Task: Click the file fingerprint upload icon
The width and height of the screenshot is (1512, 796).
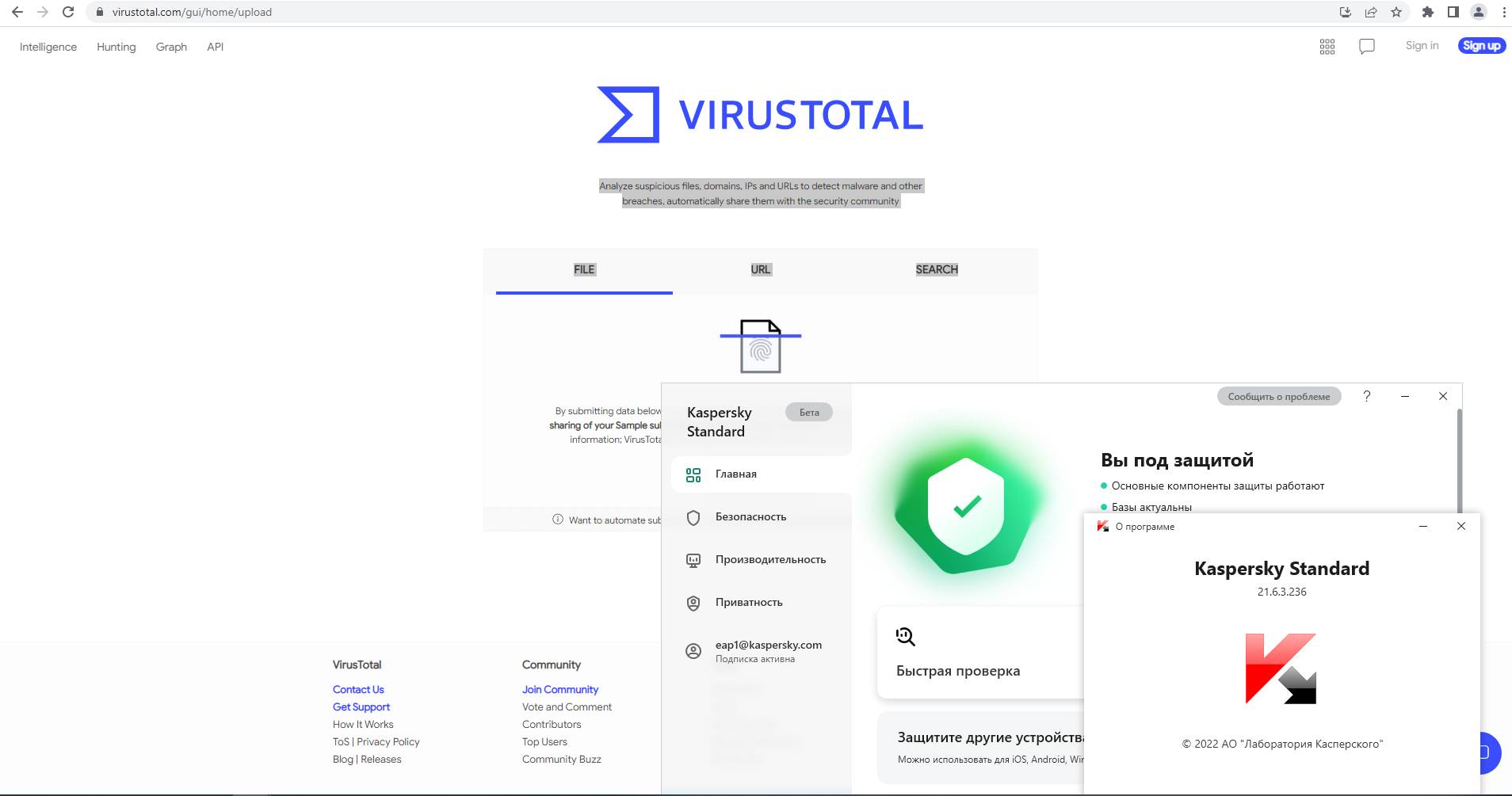Action: point(761,346)
